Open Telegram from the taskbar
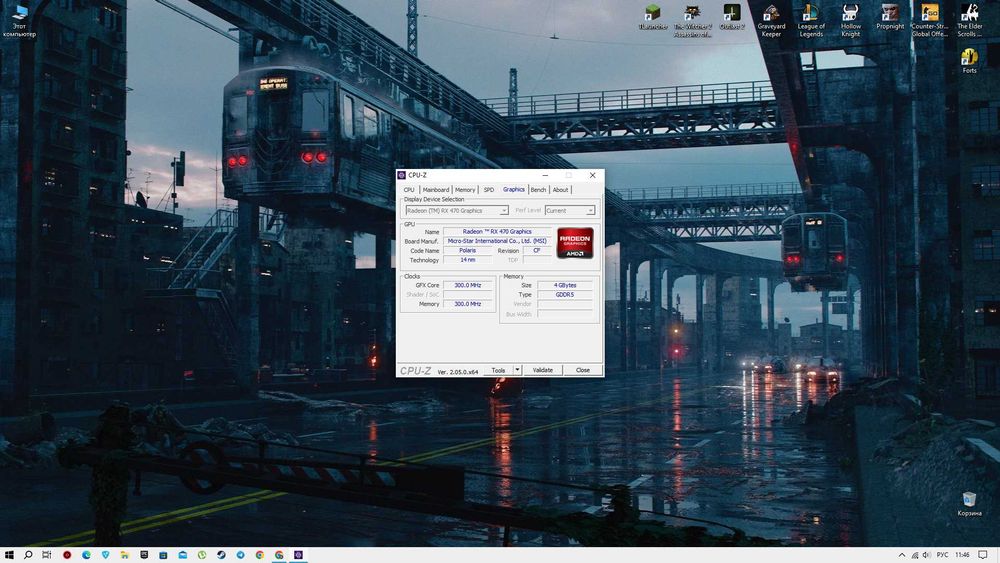The height and width of the screenshot is (563, 1000). pos(240,555)
